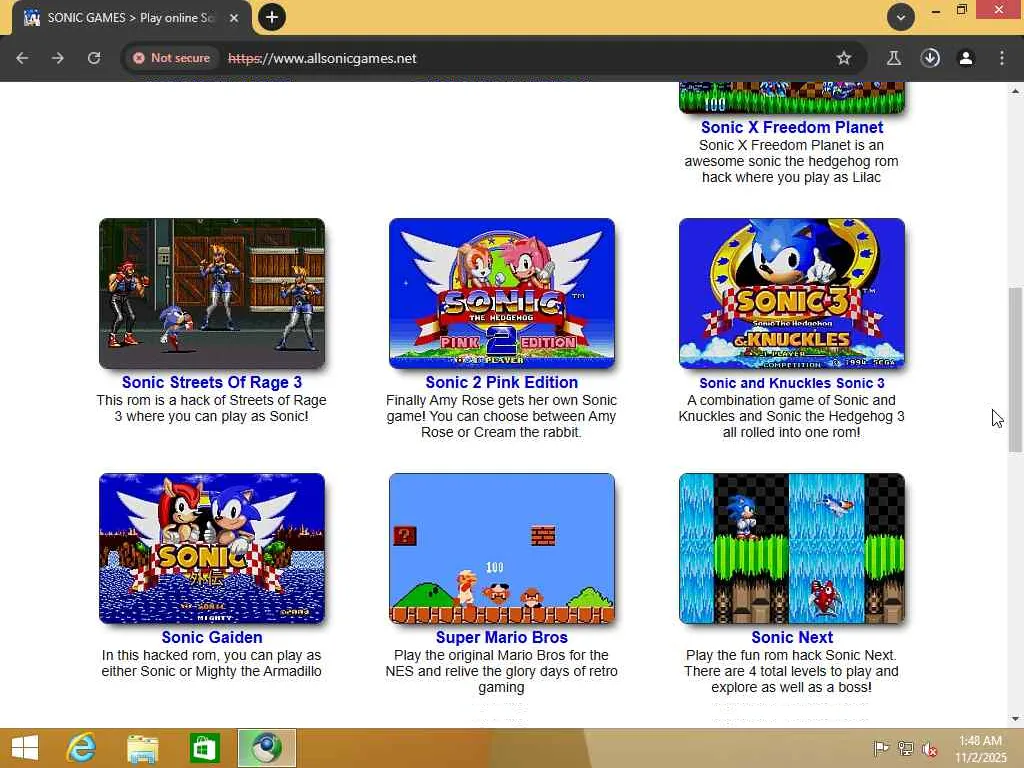This screenshot has width=1024, height=768.
Task: Click the scrollbar up arrow
Action: point(1015,91)
